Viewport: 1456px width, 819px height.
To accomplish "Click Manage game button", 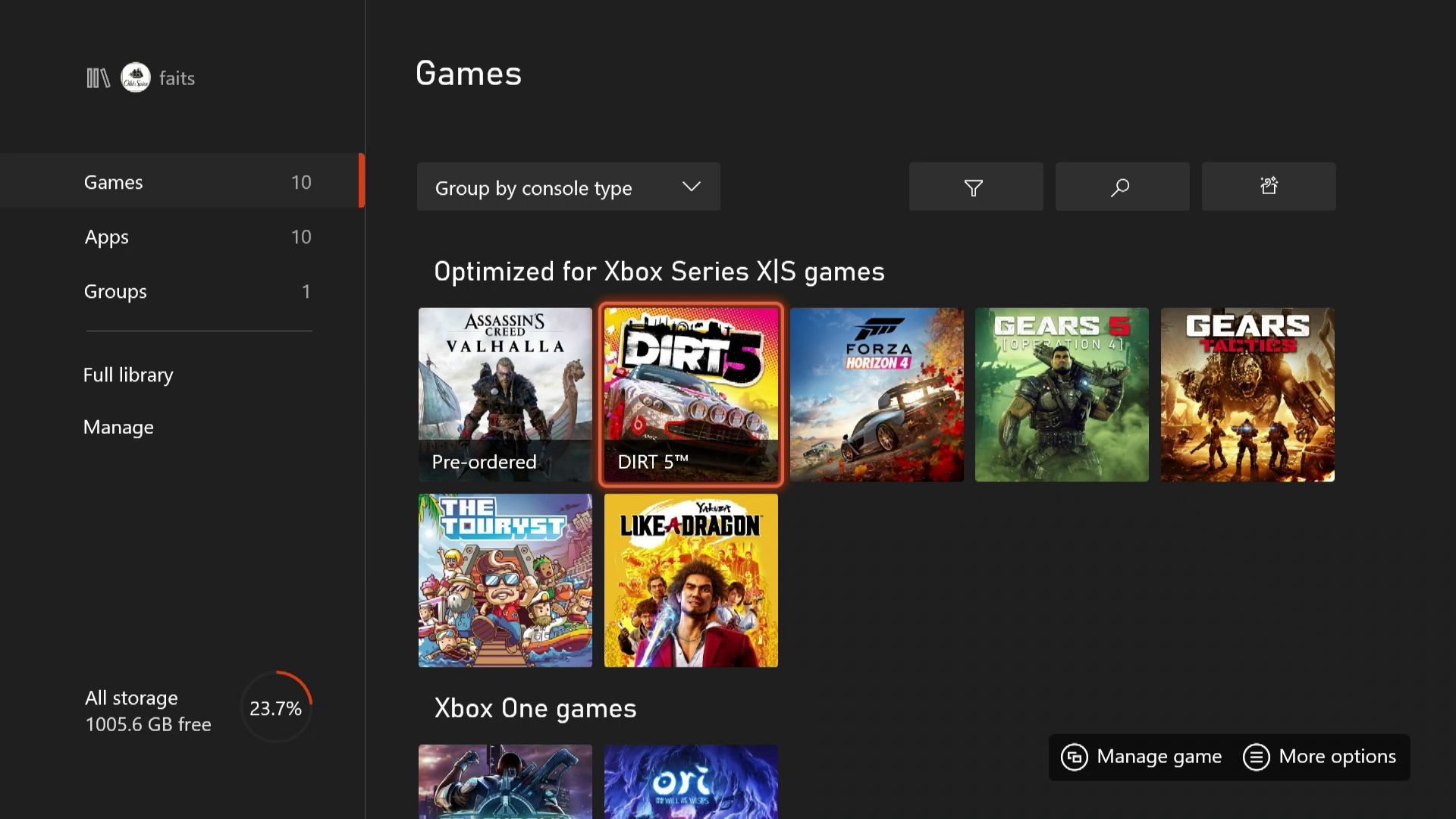I will 1141,757.
